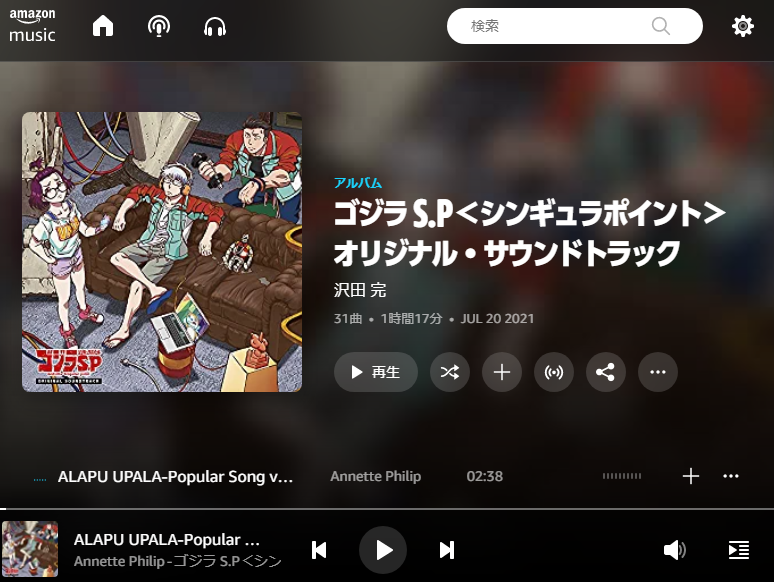The width and height of the screenshot is (774, 582).
Task: Play the current song in player bar
Action: pos(383,550)
